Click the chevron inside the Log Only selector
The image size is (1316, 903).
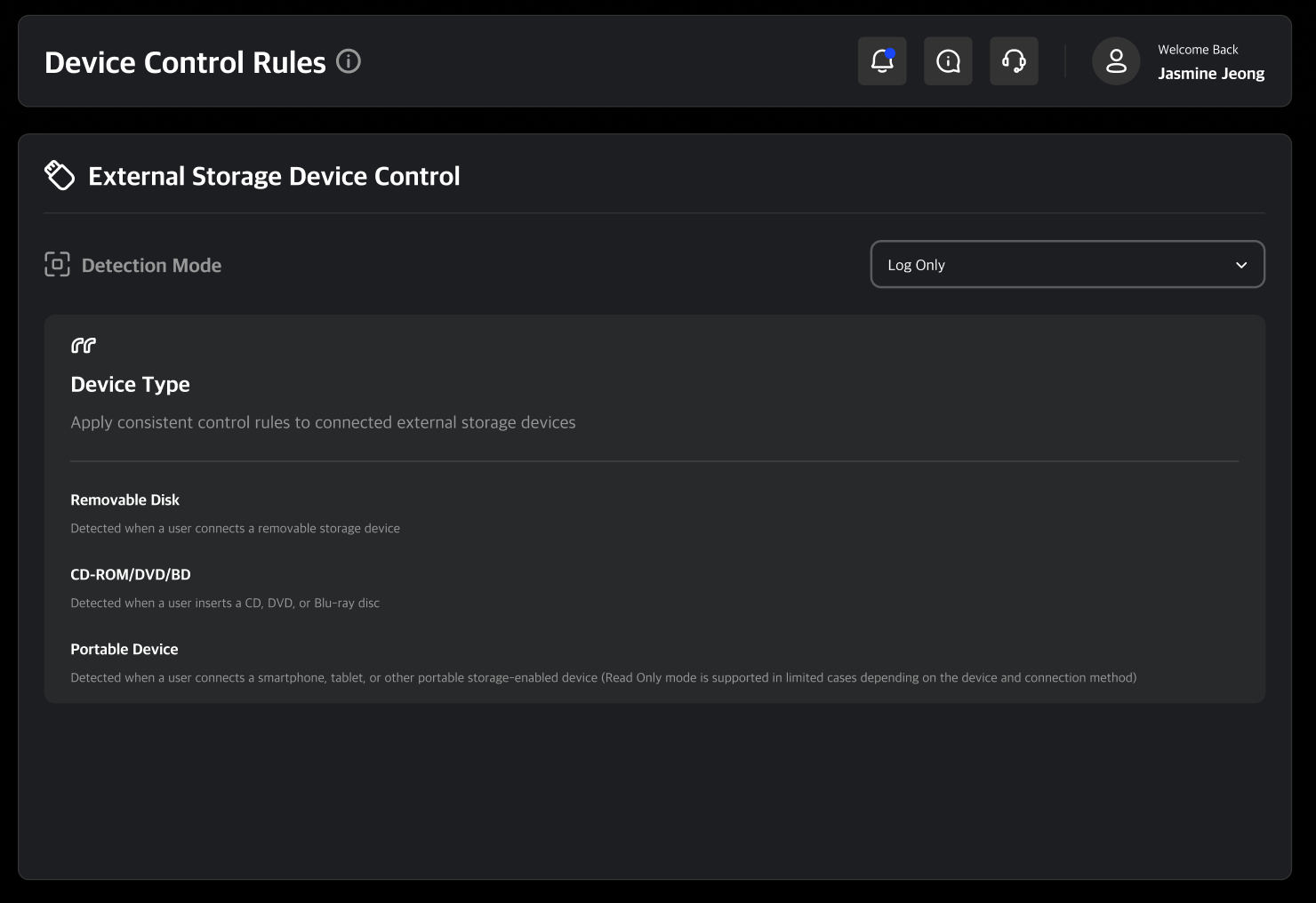(1241, 265)
